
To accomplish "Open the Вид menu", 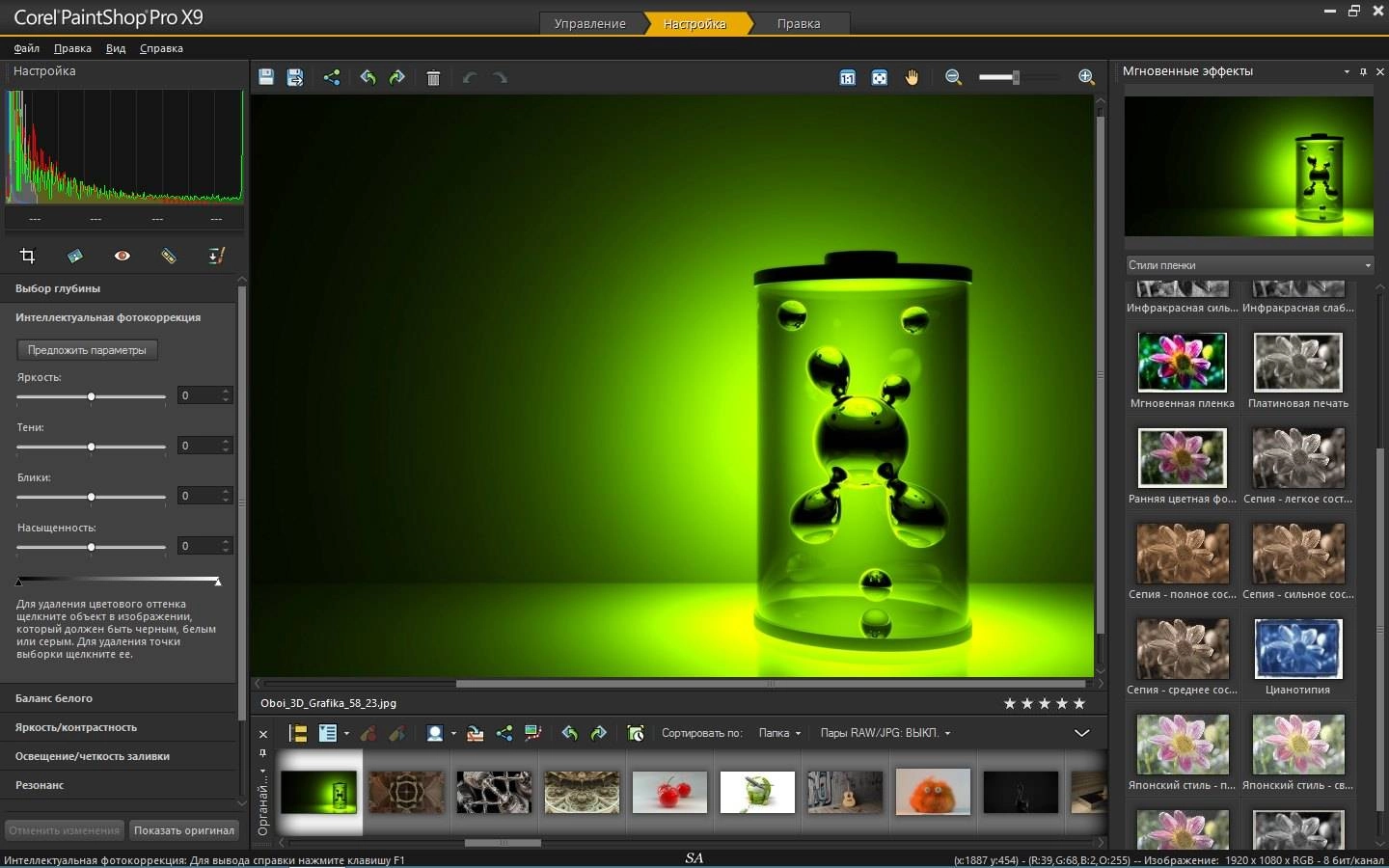I will [x=116, y=48].
